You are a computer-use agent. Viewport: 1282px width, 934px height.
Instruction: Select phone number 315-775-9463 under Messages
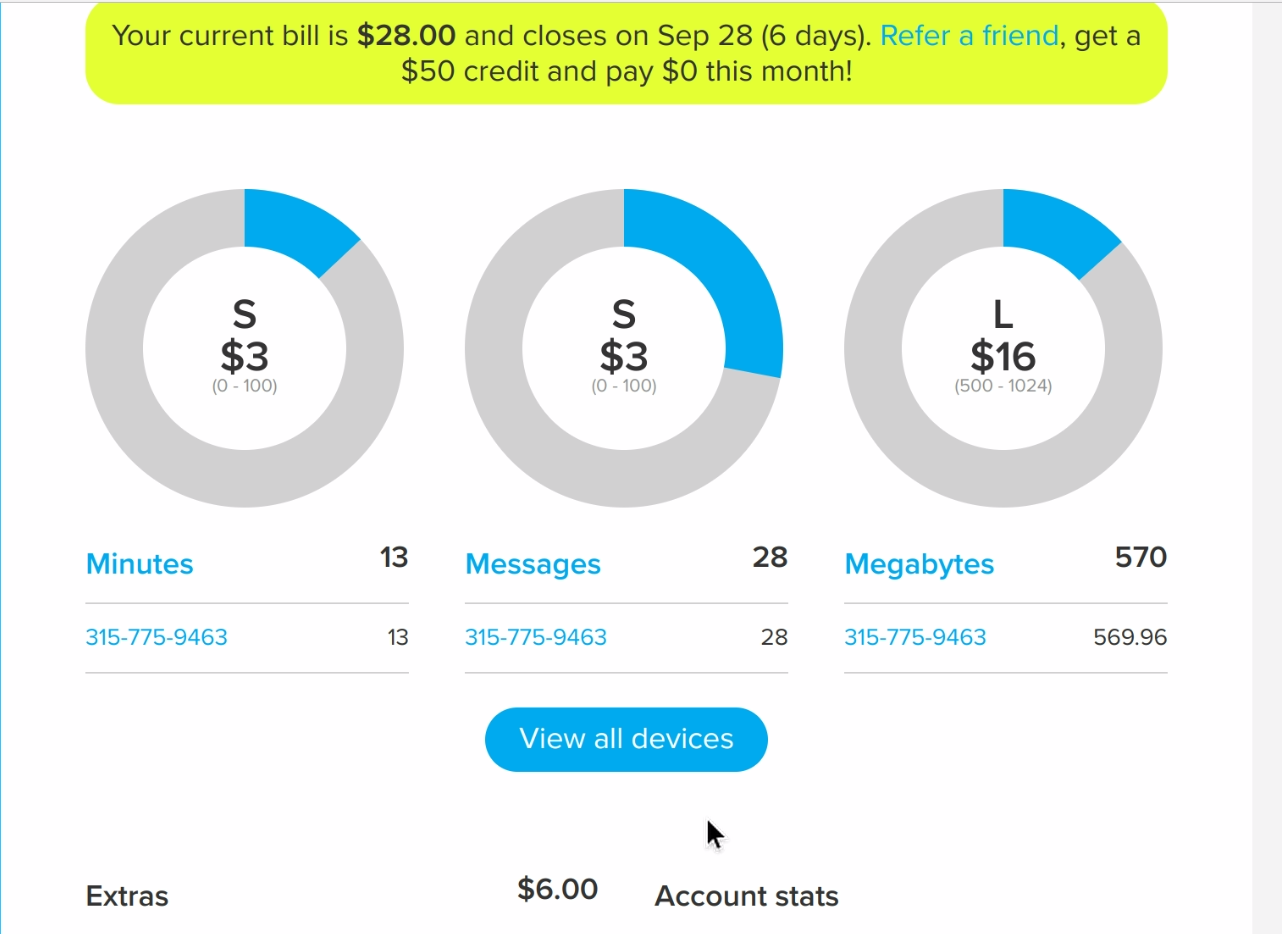[535, 637]
